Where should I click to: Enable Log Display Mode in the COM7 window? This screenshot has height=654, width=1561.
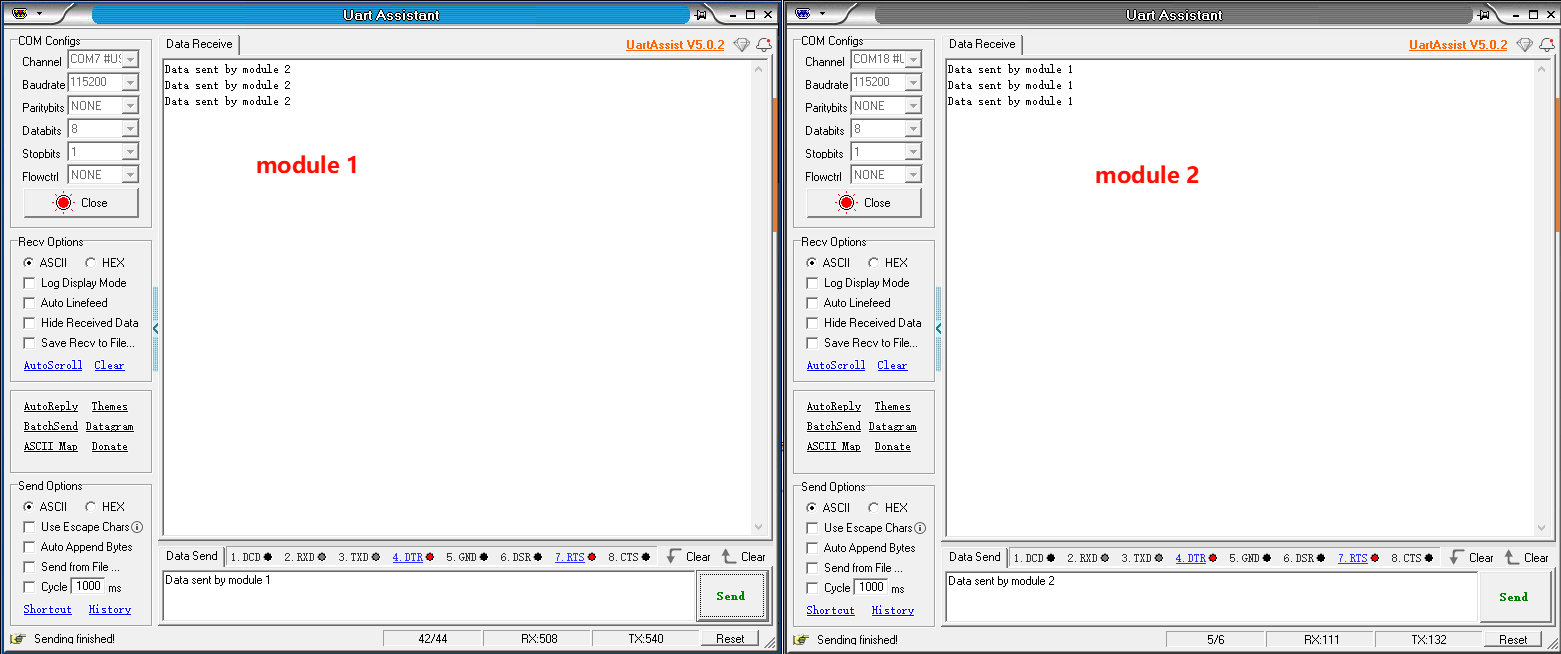(x=29, y=283)
